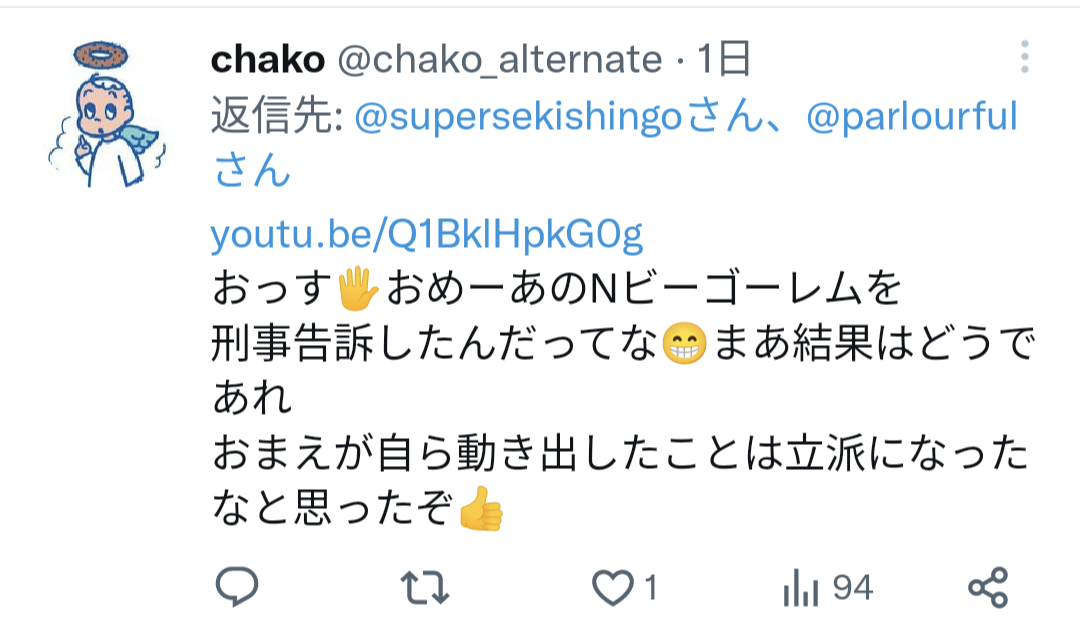The width and height of the screenshot is (1080, 641).
Task: Open the reply speech bubble icon
Action: pos(237,587)
